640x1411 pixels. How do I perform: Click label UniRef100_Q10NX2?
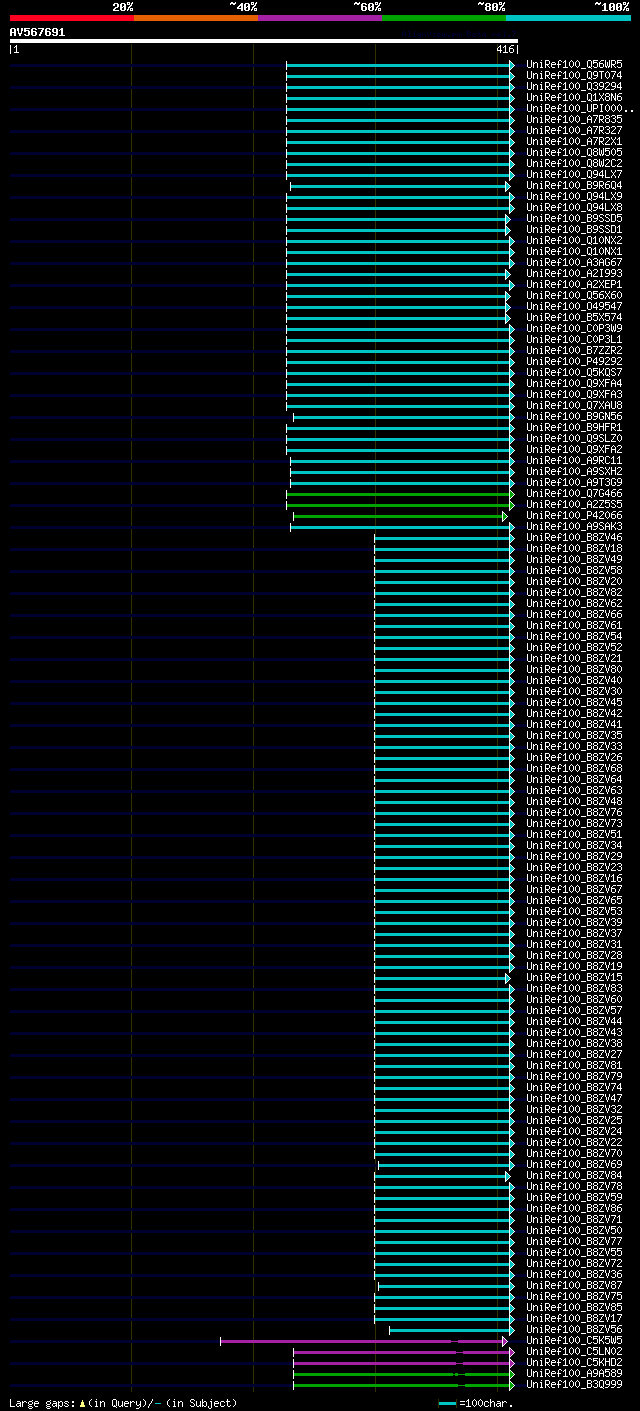point(574,240)
